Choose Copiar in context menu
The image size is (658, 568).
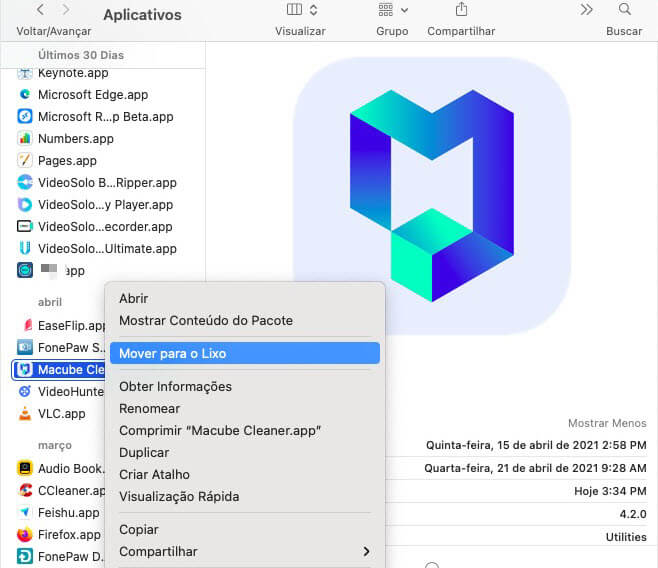[x=245, y=529]
